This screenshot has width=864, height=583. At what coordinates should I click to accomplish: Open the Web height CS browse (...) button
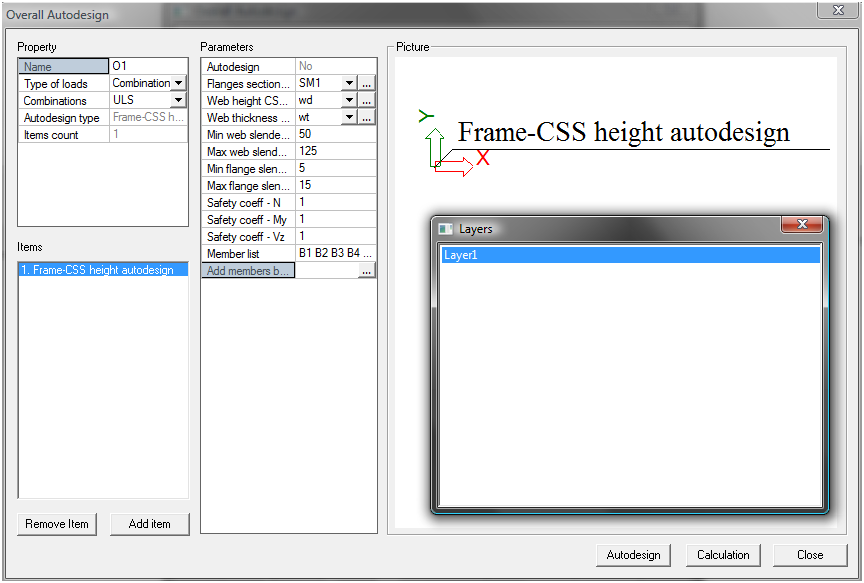(x=366, y=100)
